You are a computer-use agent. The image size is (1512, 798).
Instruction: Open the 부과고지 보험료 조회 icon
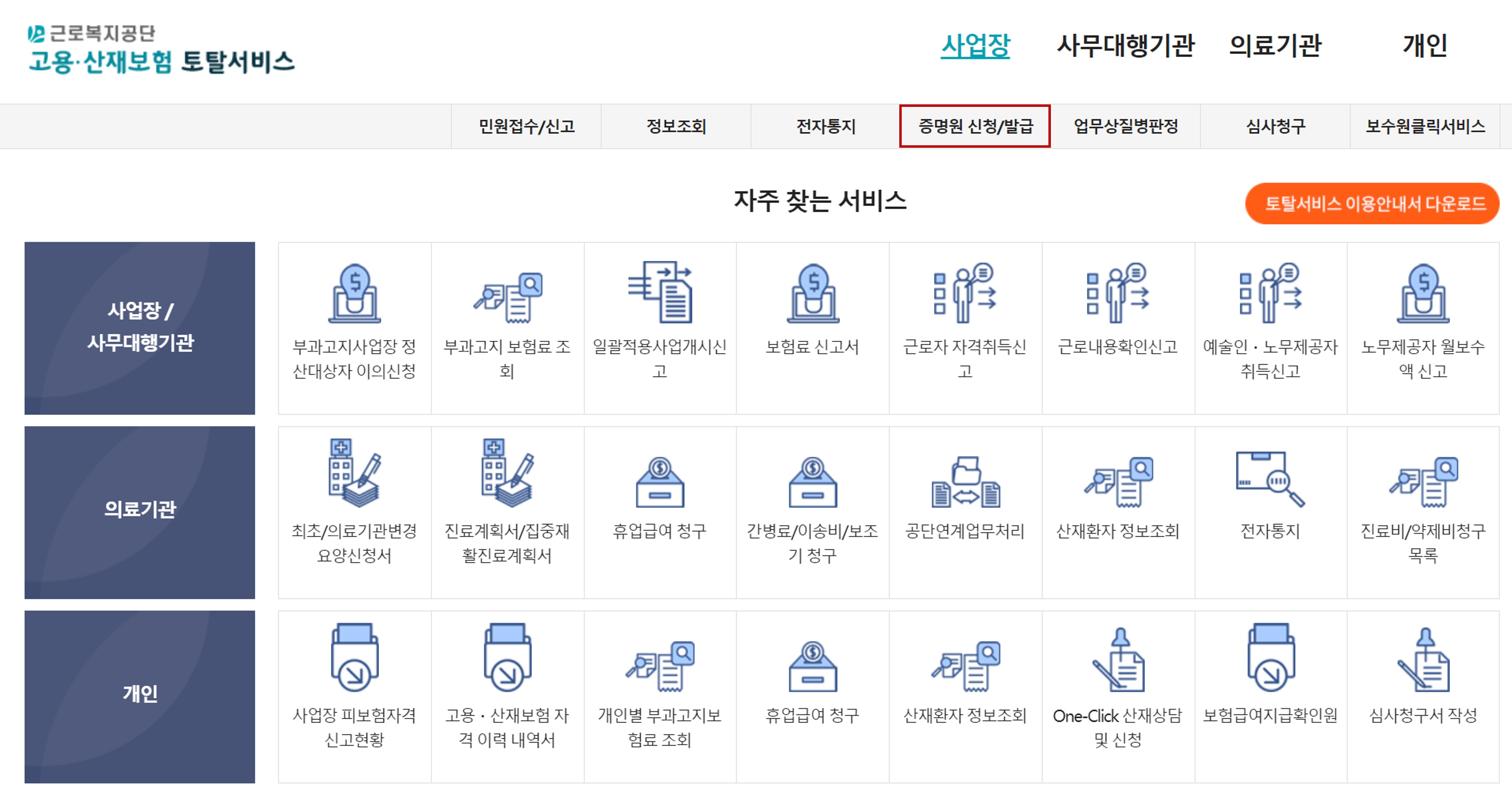(507, 296)
